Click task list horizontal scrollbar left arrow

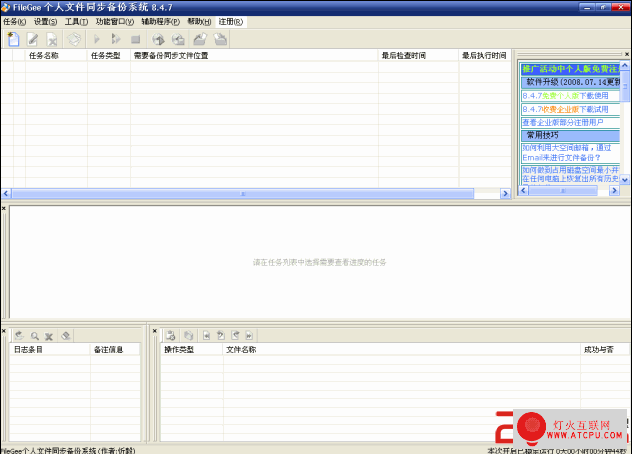pyautogui.click(x=6, y=194)
